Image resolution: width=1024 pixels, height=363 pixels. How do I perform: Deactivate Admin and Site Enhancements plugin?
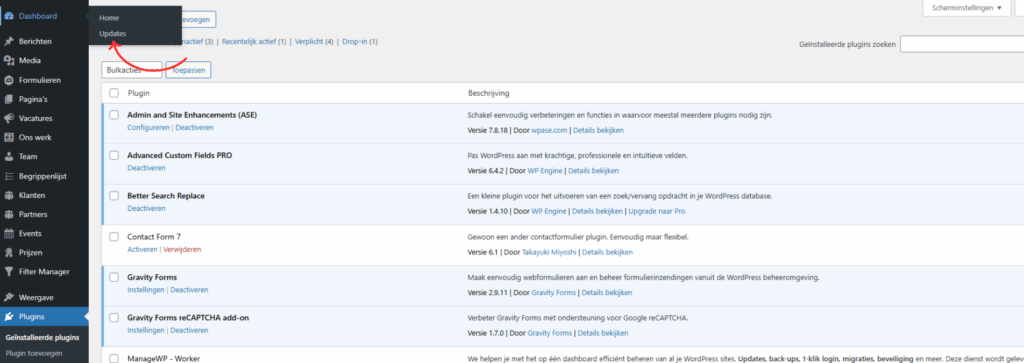194,127
